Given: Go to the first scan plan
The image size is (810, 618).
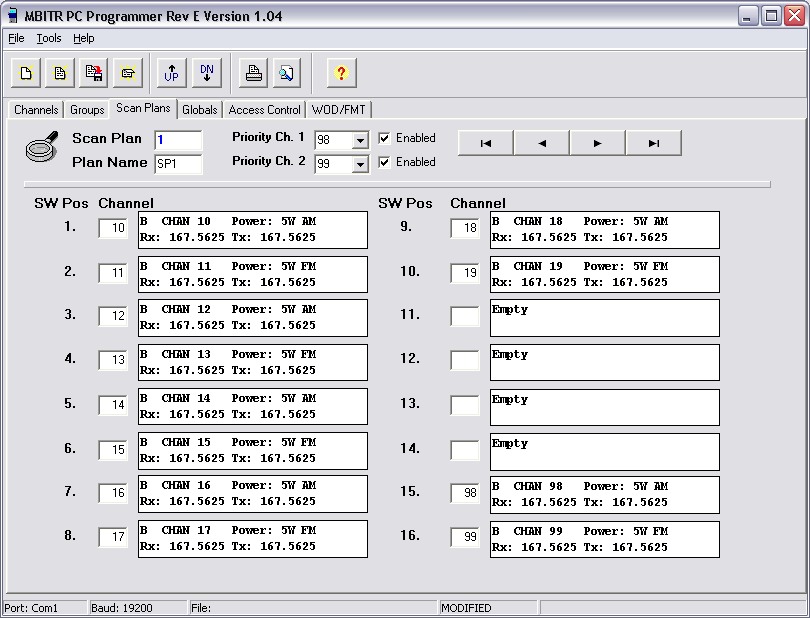Looking at the screenshot, I should (x=486, y=143).
